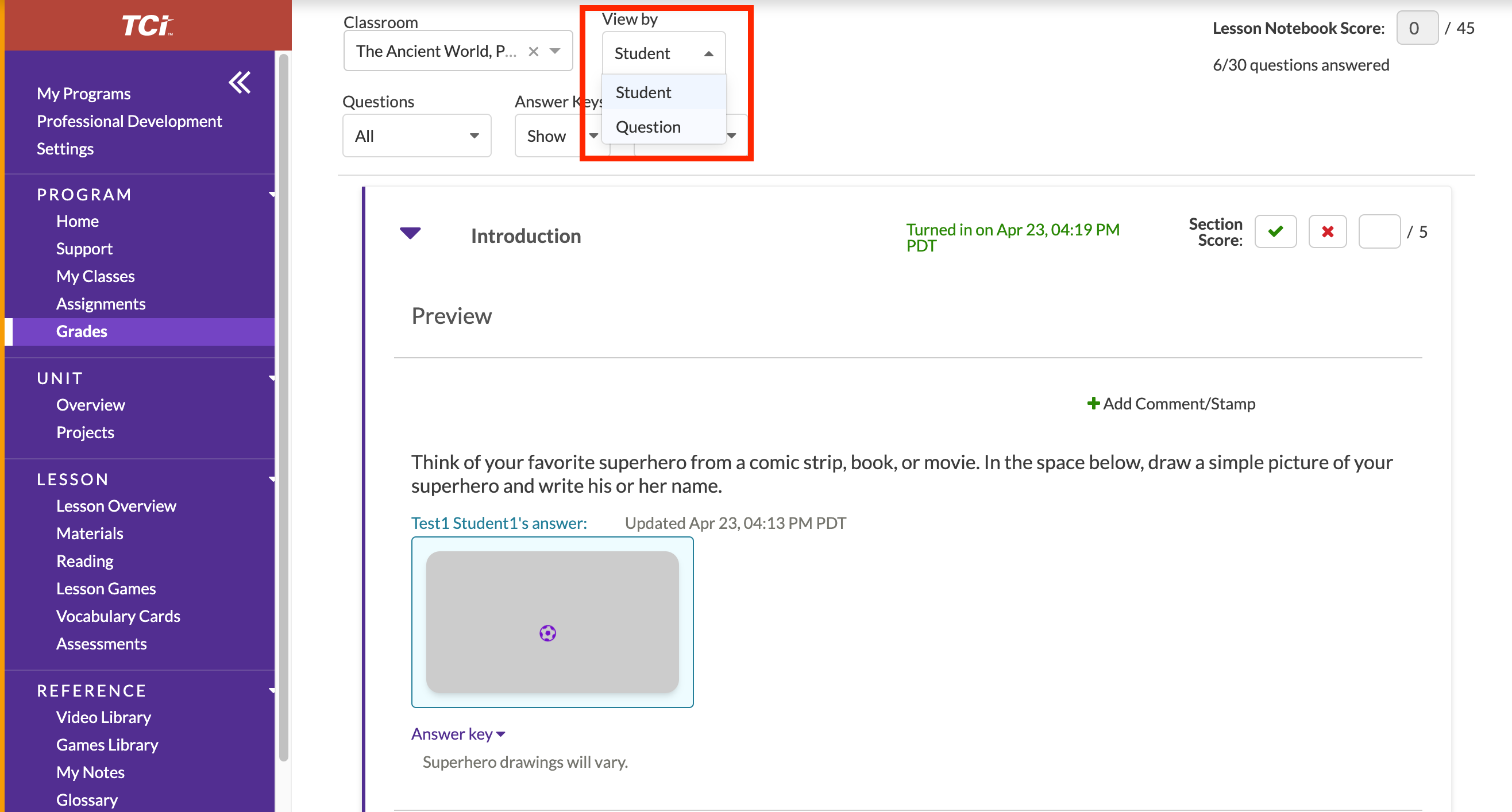Choose Student in View by list
The height and width of the screenshot is (812, 1512).
click(x=643, y=92)
